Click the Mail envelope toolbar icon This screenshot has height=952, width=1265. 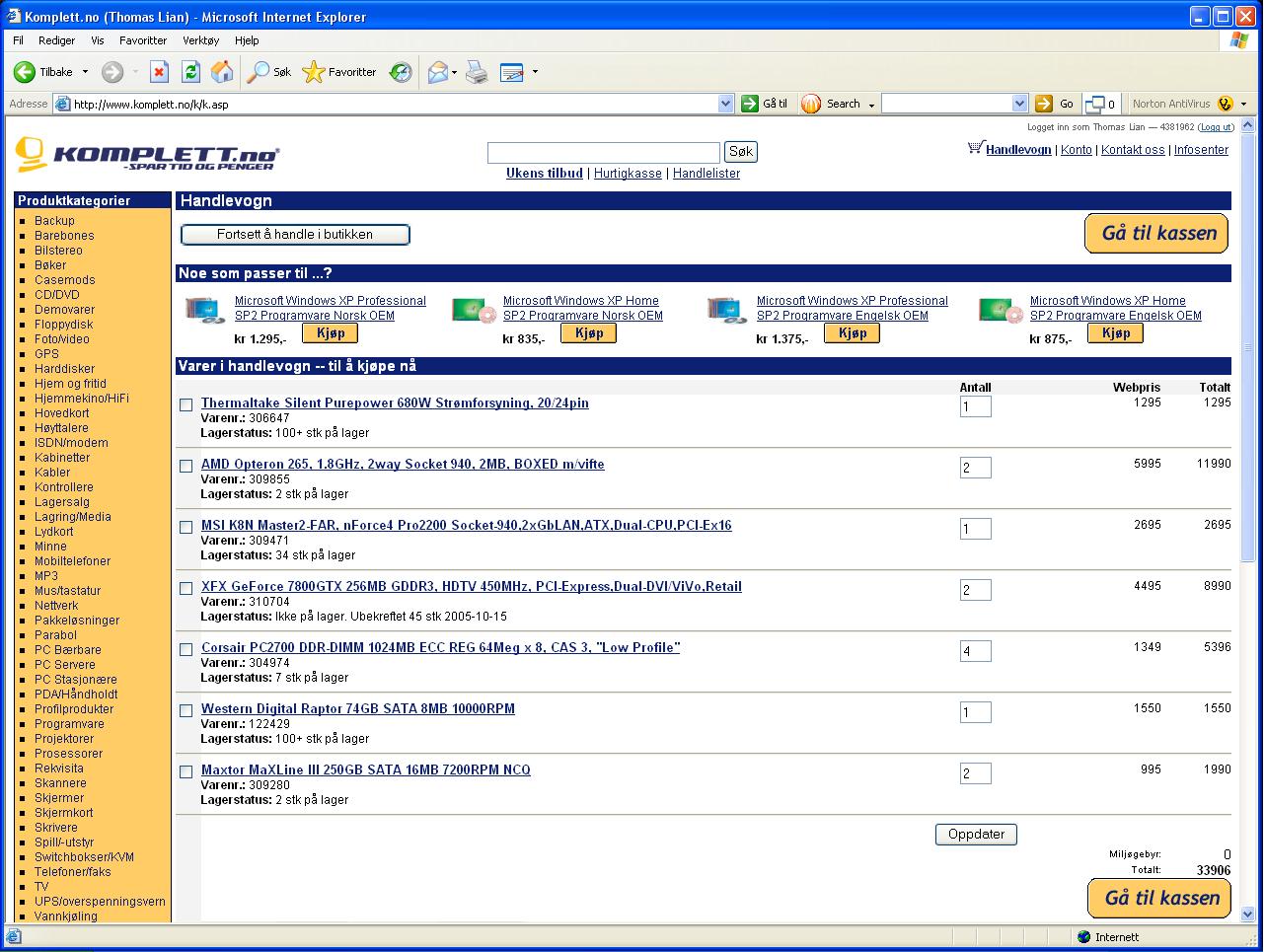point(437,72)
